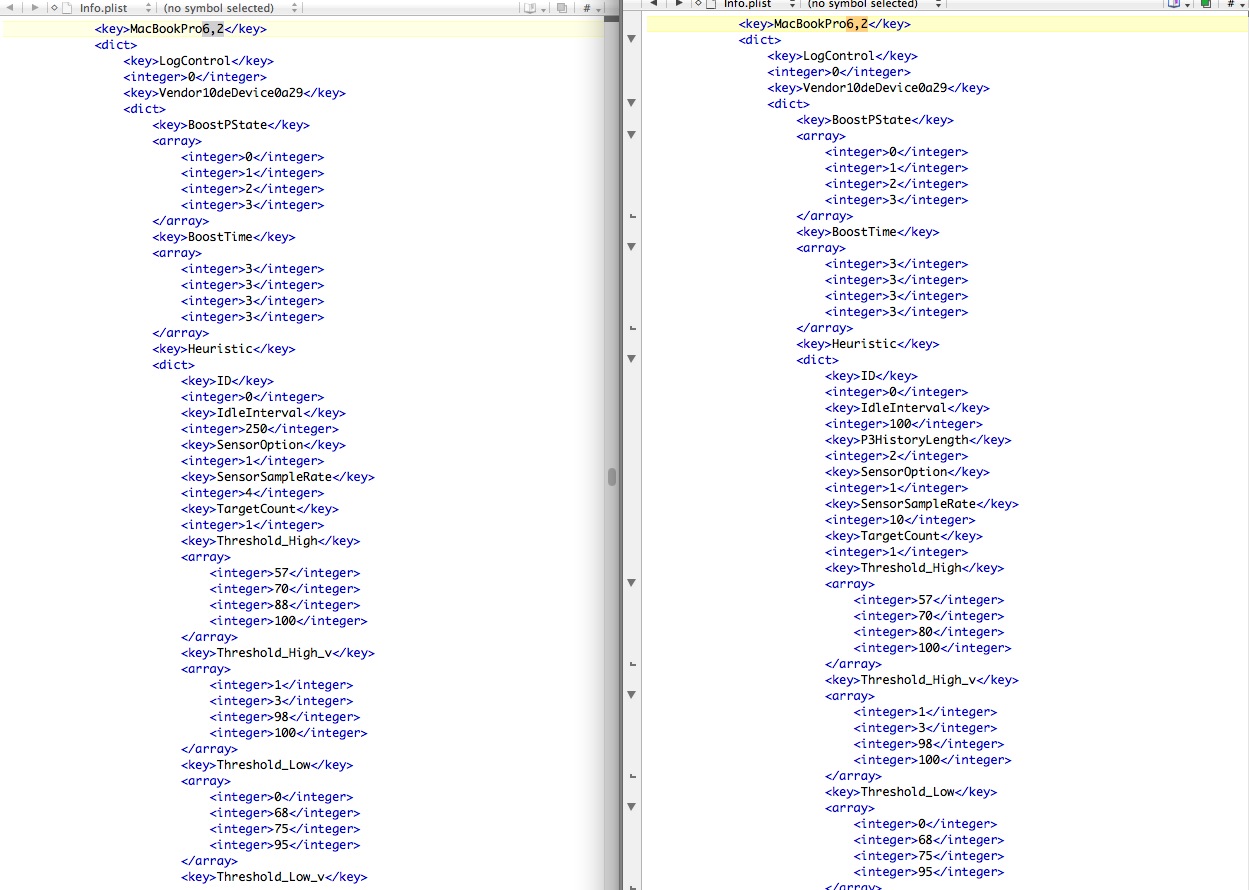
Task: Open the right pane symbol popup (no symbol selected)
Action: (875, 4)
